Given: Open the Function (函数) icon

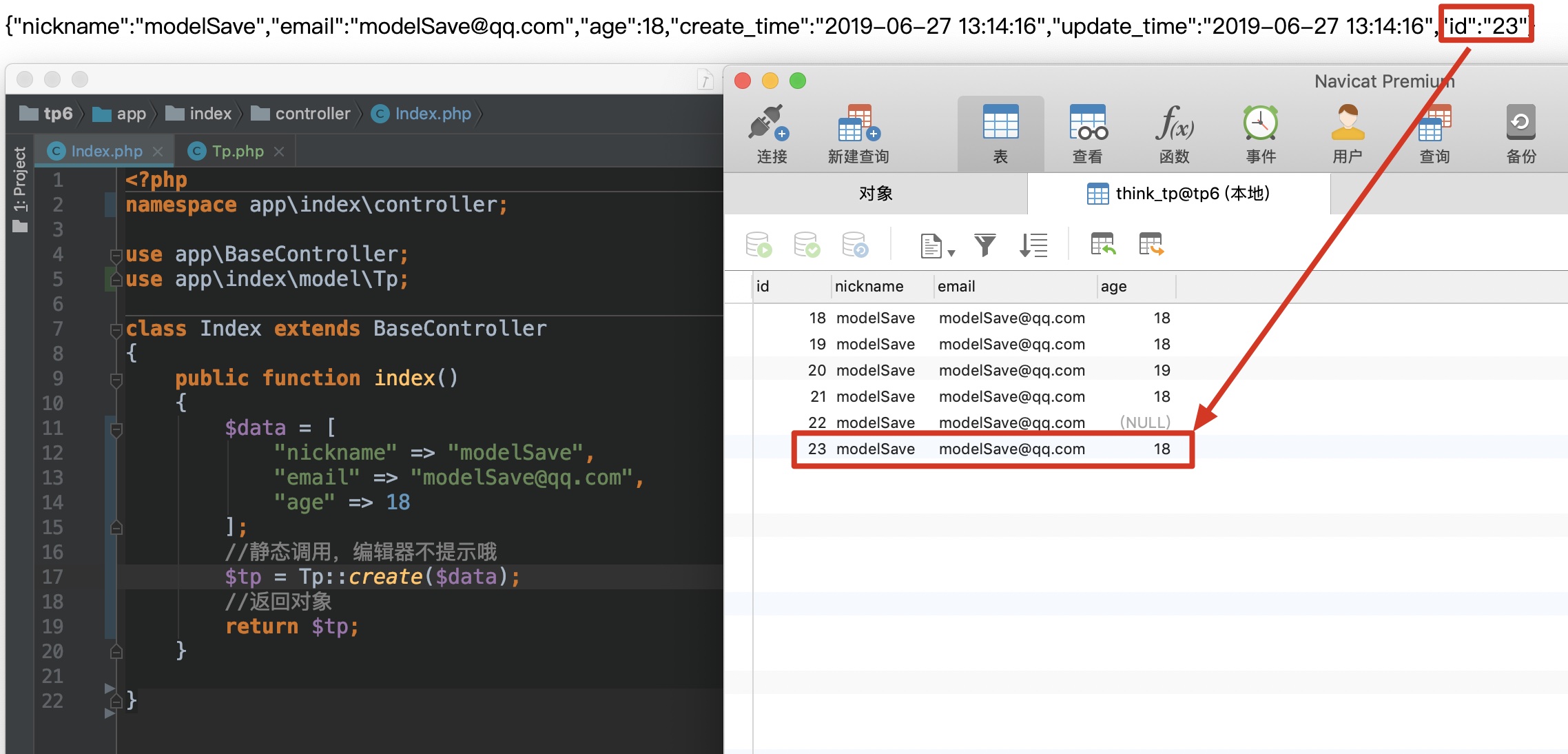Looking at the screenshot, I should pyautogui.click(x=1175, y=135).
